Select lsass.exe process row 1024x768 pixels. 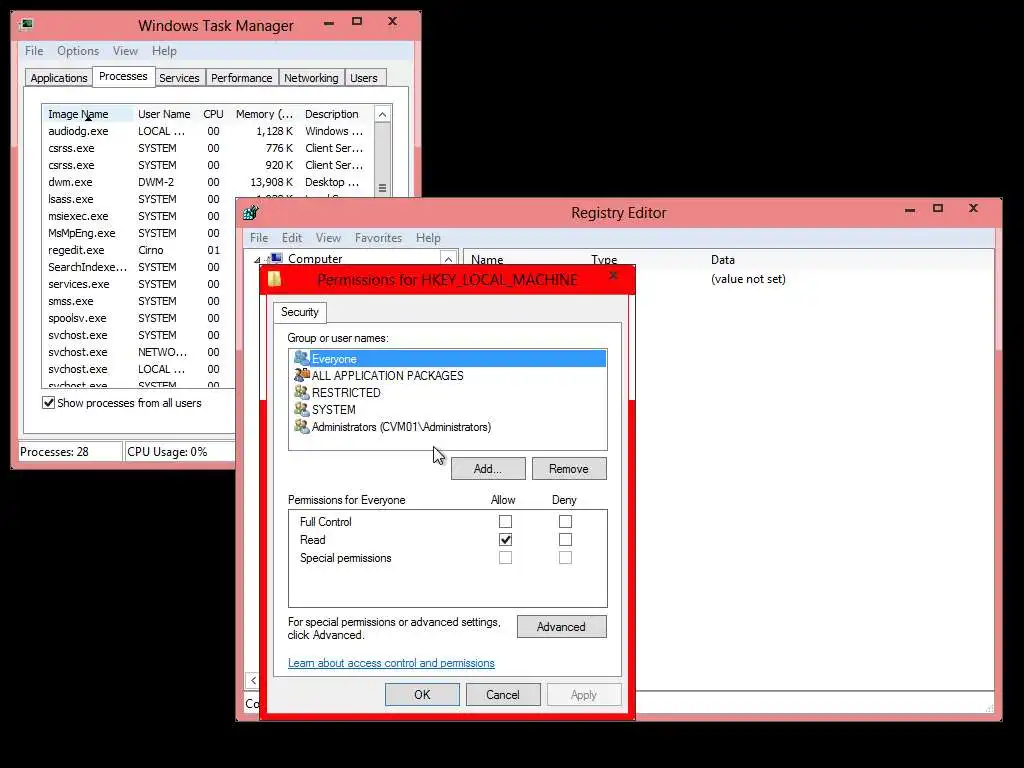[x=137, y=199]
